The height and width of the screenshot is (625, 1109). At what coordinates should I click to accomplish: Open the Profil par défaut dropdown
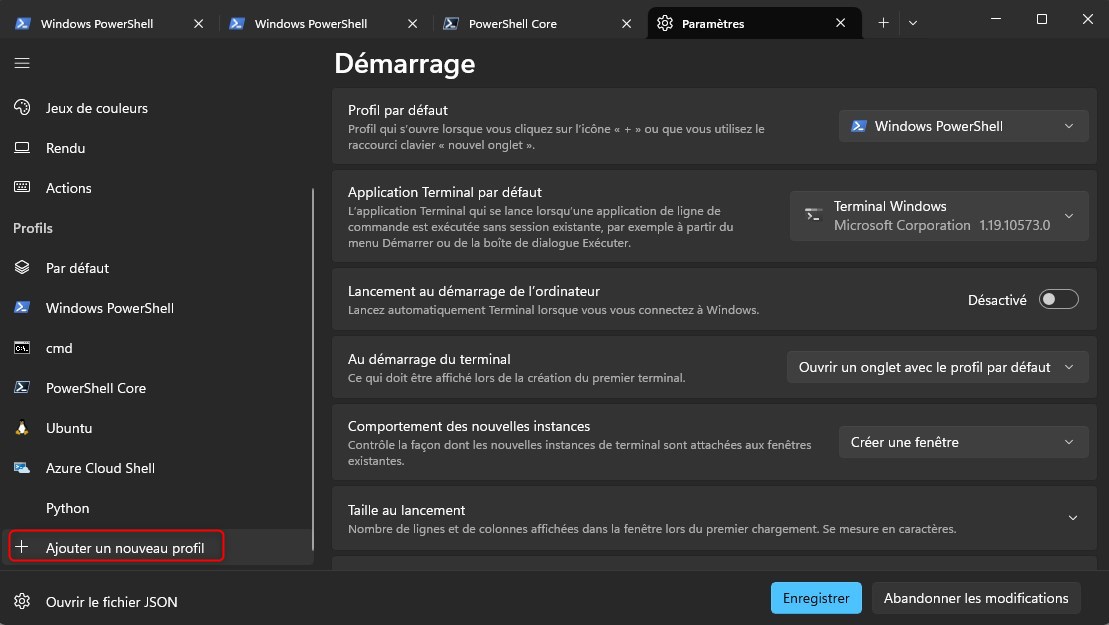pos(963,126)
